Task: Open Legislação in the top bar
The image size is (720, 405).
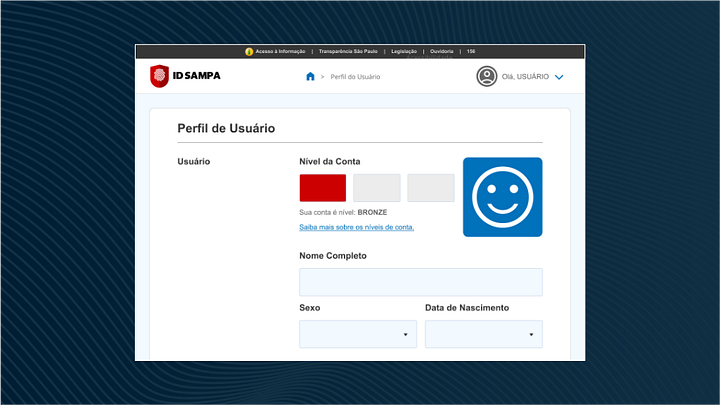Action: point(404,51)
